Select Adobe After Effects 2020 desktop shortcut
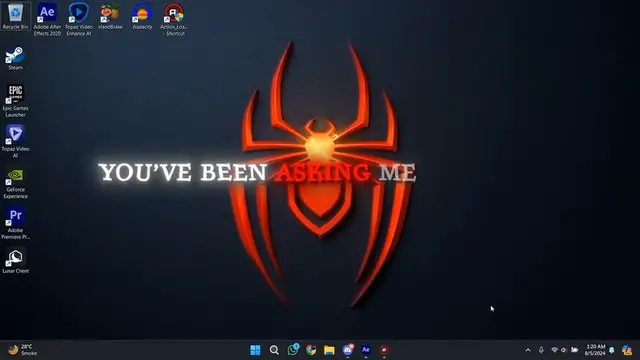 [47, 19]
